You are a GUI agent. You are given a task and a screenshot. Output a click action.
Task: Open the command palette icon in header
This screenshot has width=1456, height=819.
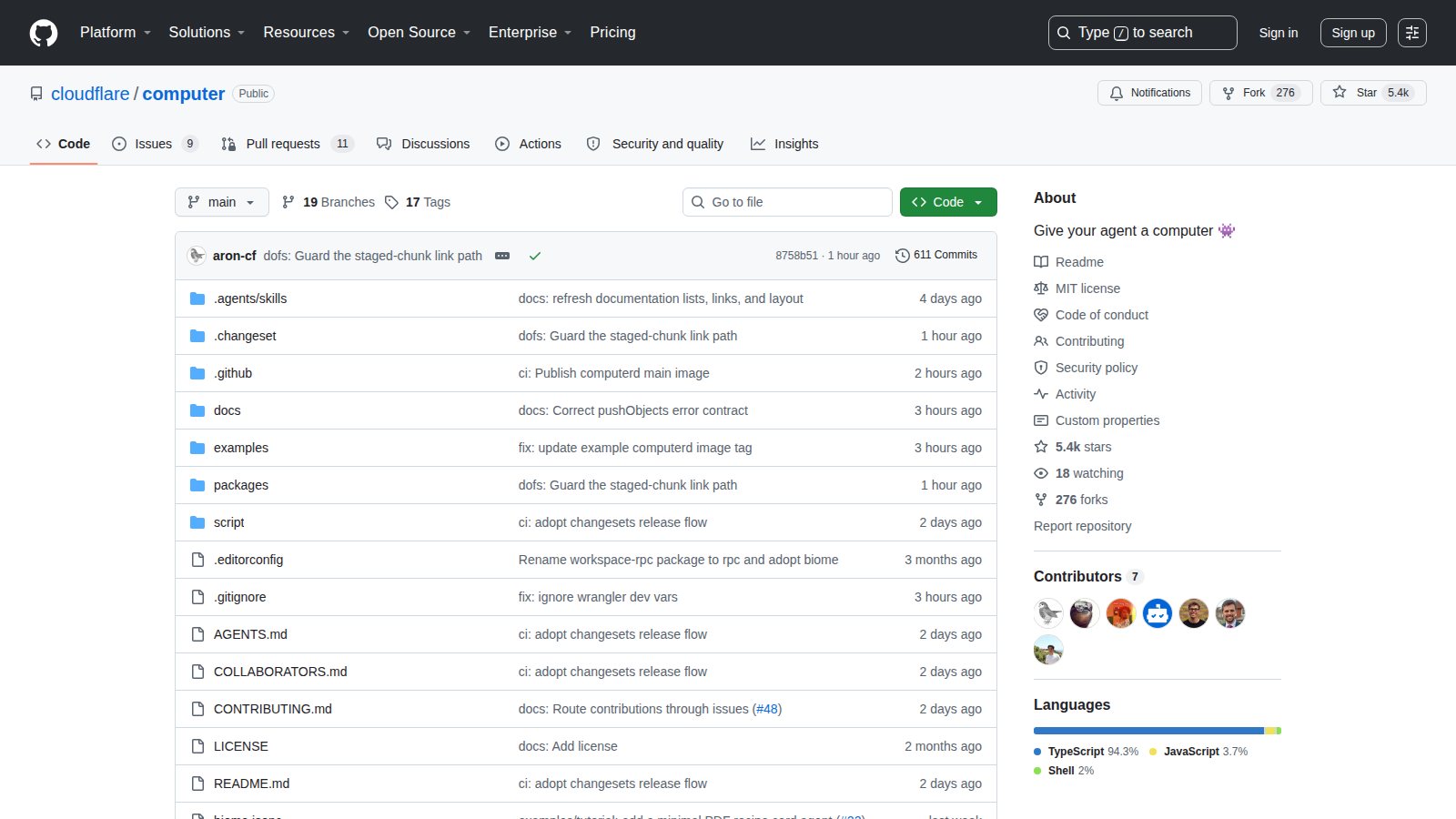pos(1412,33)
